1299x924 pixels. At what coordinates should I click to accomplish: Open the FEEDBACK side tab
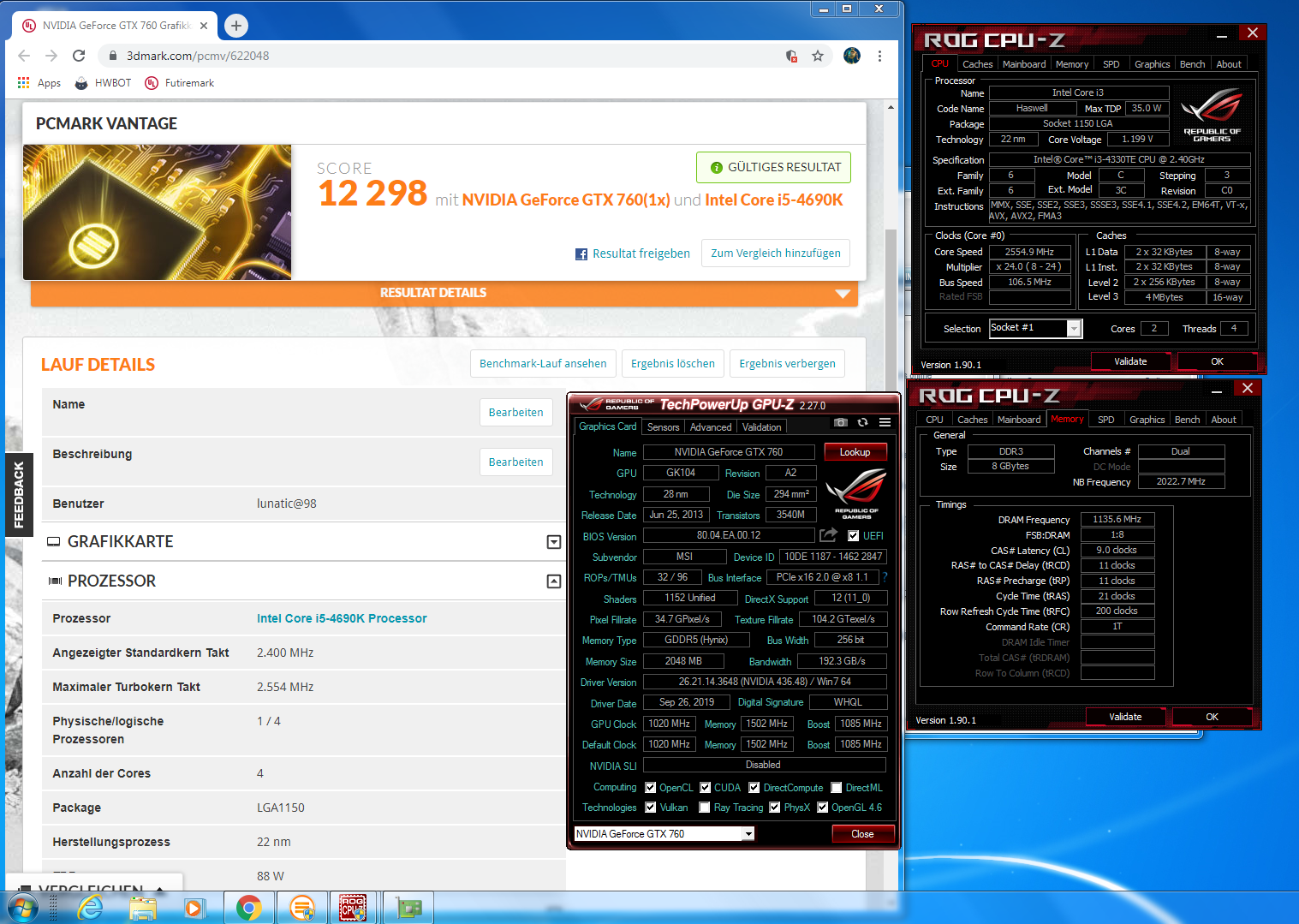[x=19, y=494]
